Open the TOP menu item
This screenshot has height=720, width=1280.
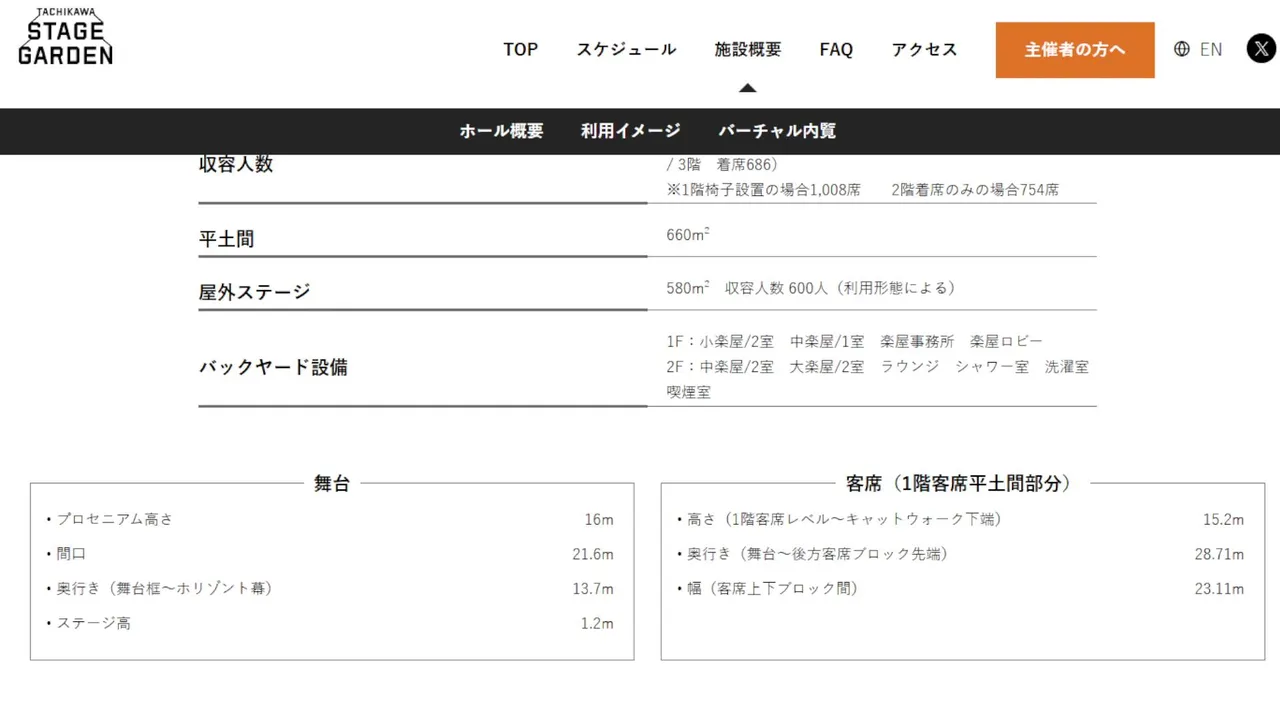click(520, 49)
